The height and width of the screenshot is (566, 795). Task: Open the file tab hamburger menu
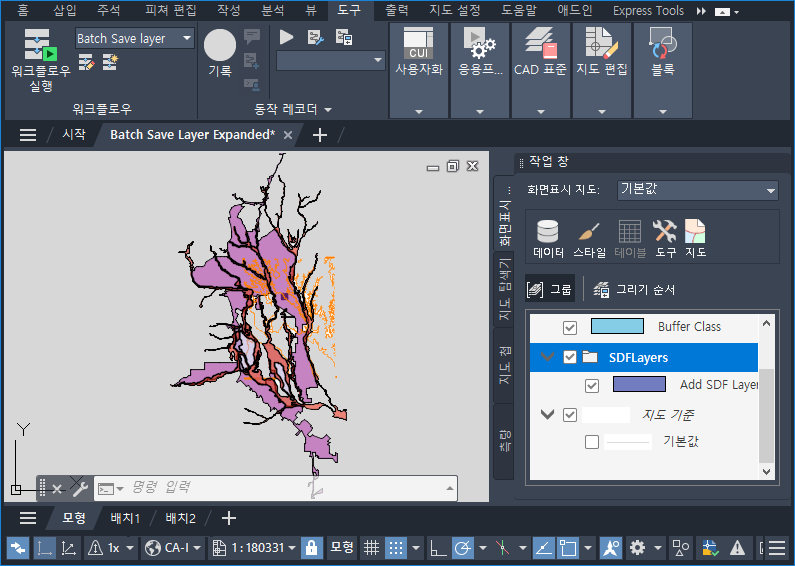point(28,135)
